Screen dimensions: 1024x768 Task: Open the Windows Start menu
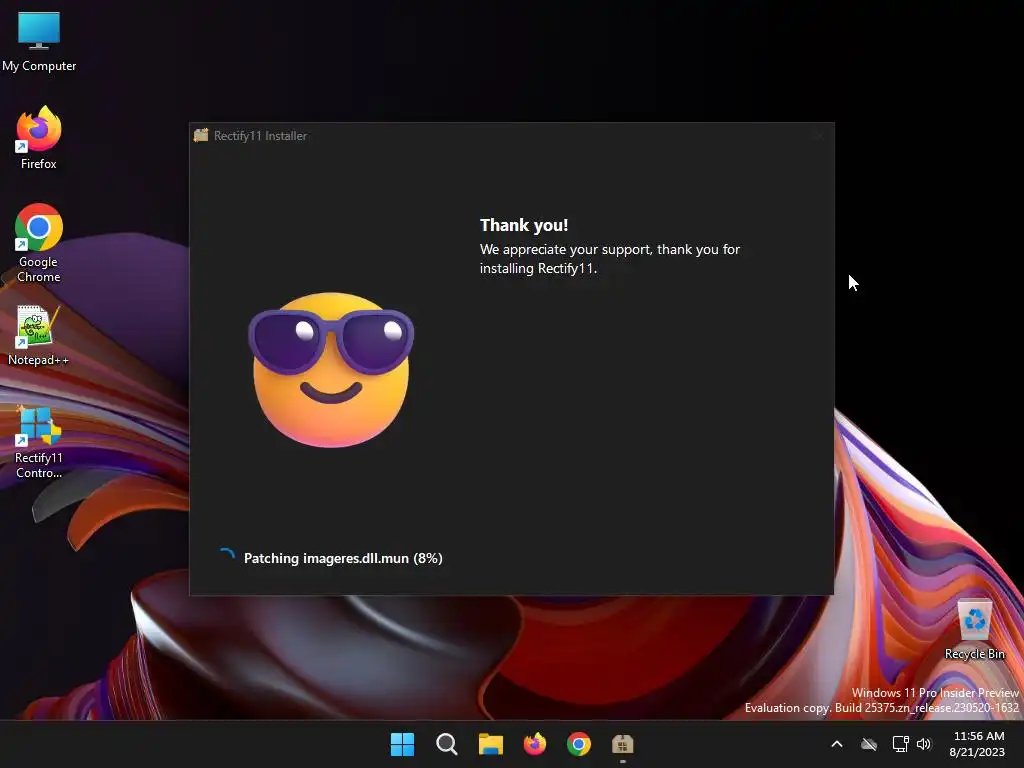[402, 744]
